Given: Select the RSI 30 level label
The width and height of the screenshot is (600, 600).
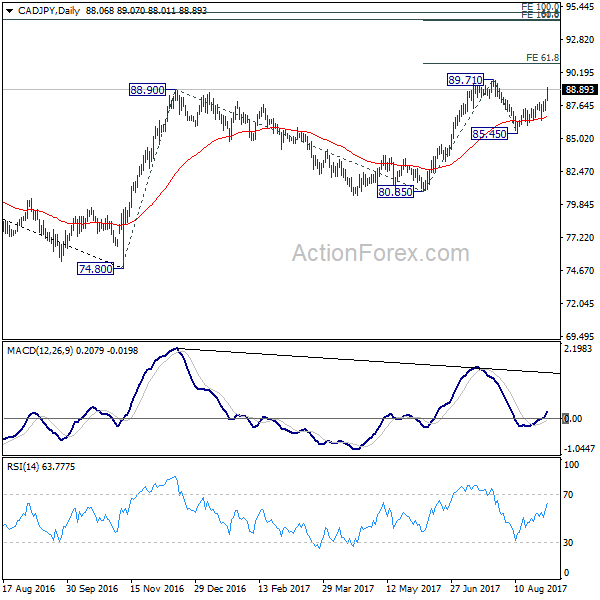Looking at the screenshot, I should pyautogui.click(x=568, y=543).
